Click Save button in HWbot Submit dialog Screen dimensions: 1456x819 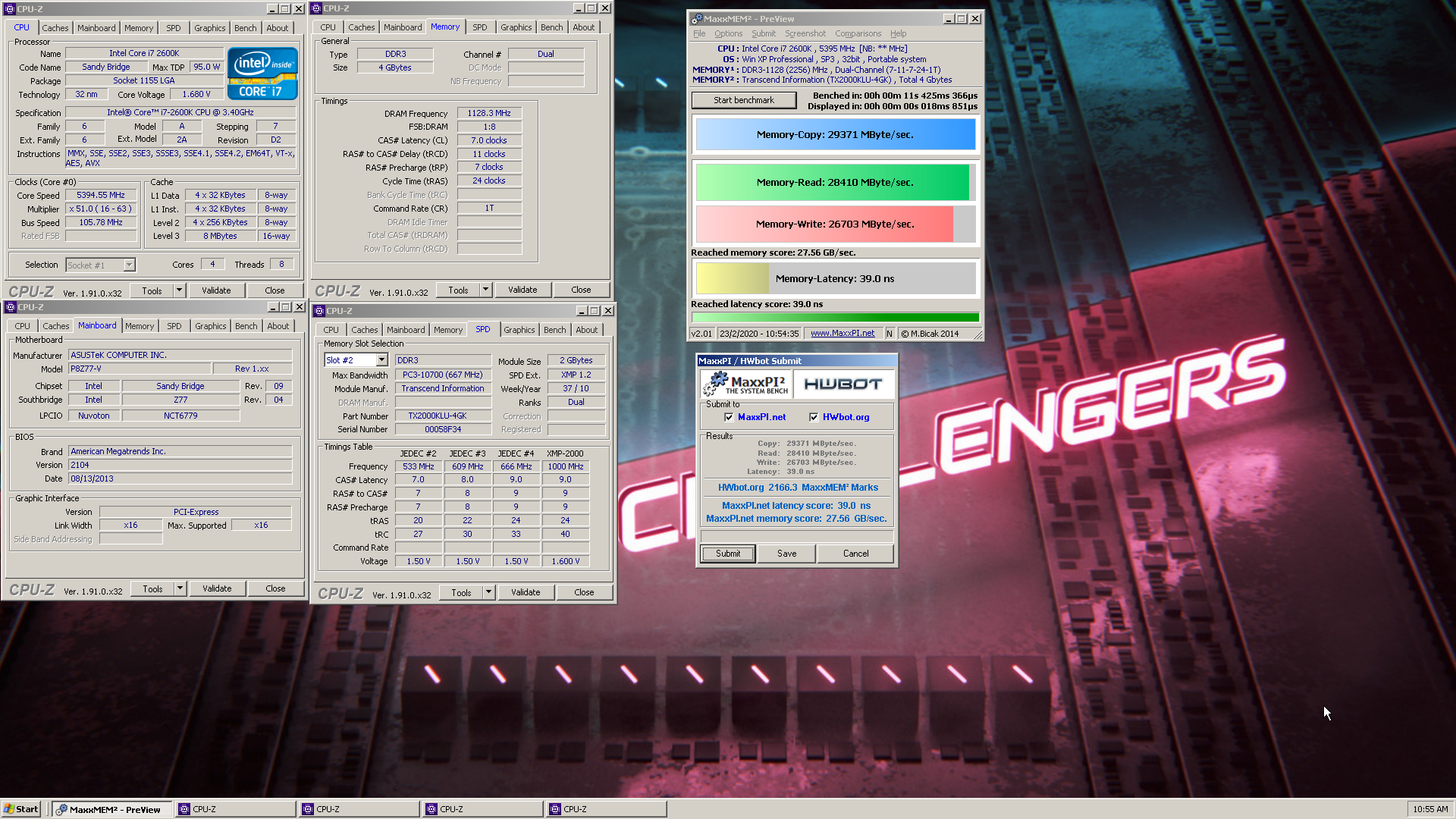pos(786,554)
